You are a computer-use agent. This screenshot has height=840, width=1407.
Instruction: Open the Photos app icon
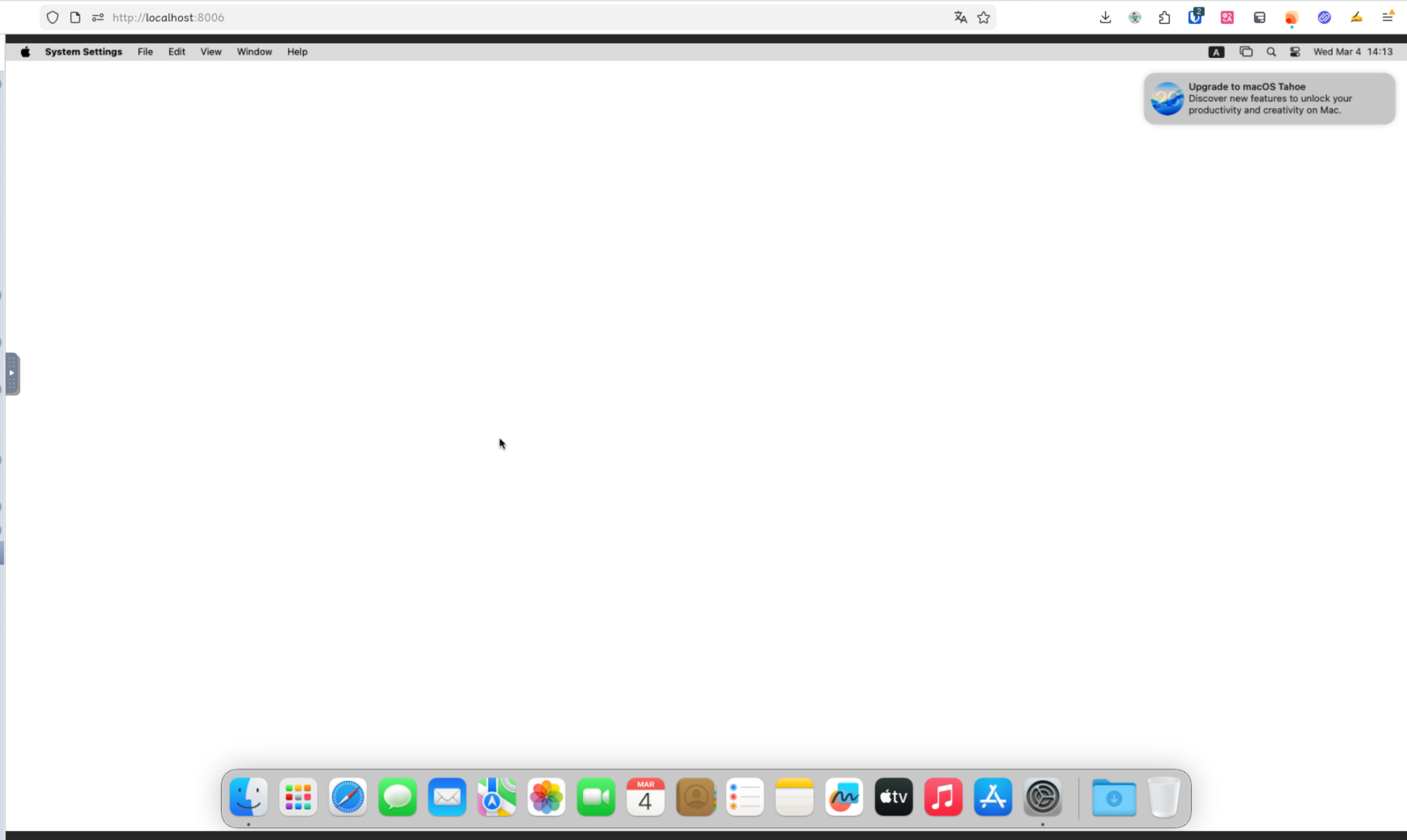[x=546, y=796]
